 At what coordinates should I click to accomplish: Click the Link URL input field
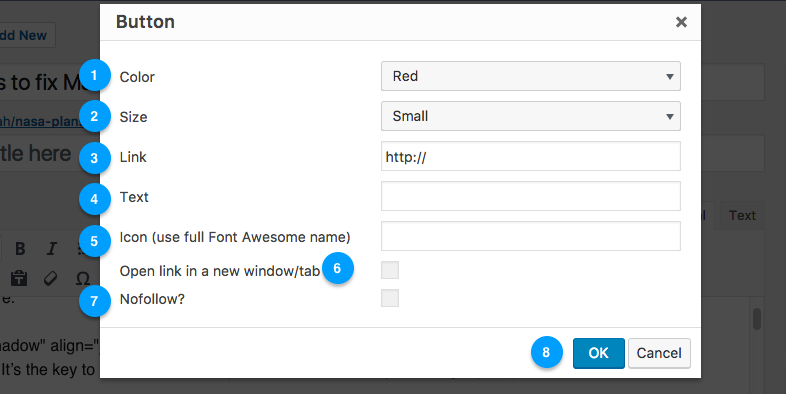coord(531,156)
